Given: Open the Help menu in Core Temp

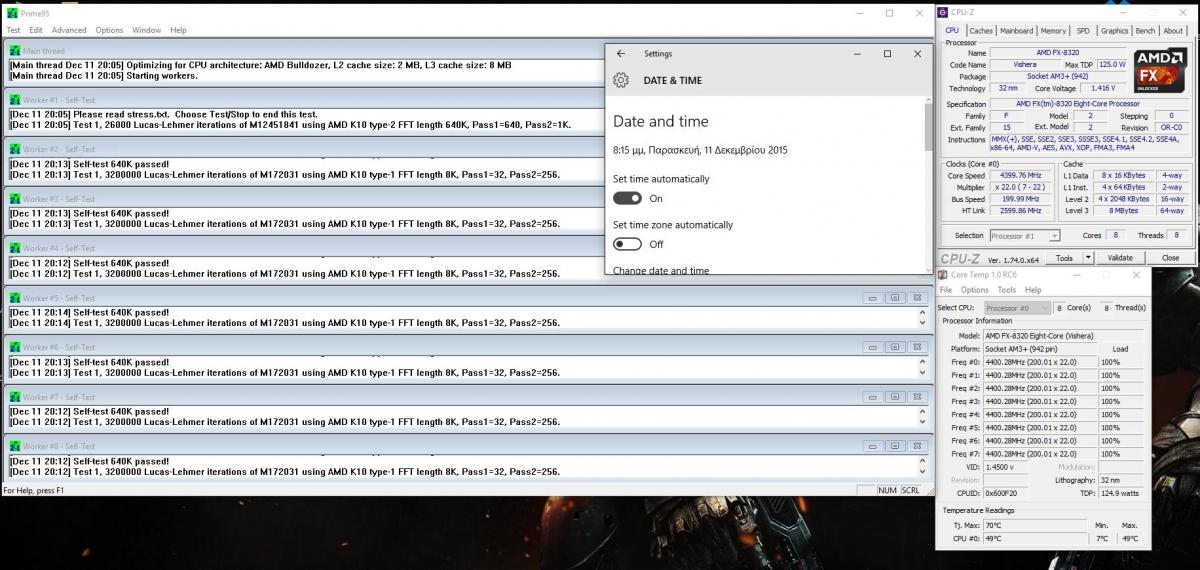Looking at the screenshot, I should click(x=1033, y=290).
